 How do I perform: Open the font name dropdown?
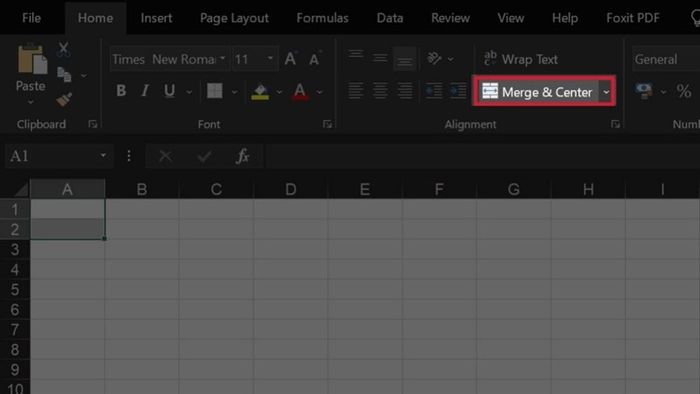223,59
